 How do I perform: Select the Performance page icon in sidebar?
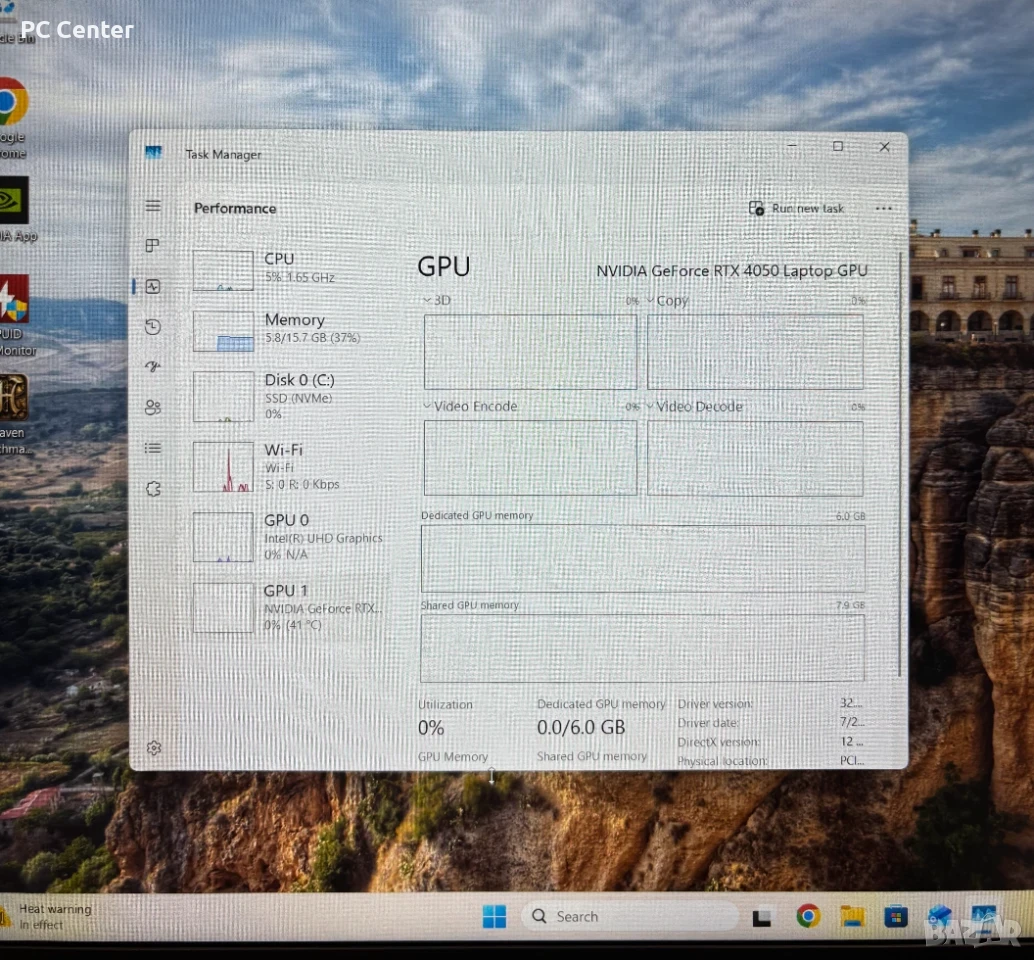pyautogui.click(x=153, y=286)
